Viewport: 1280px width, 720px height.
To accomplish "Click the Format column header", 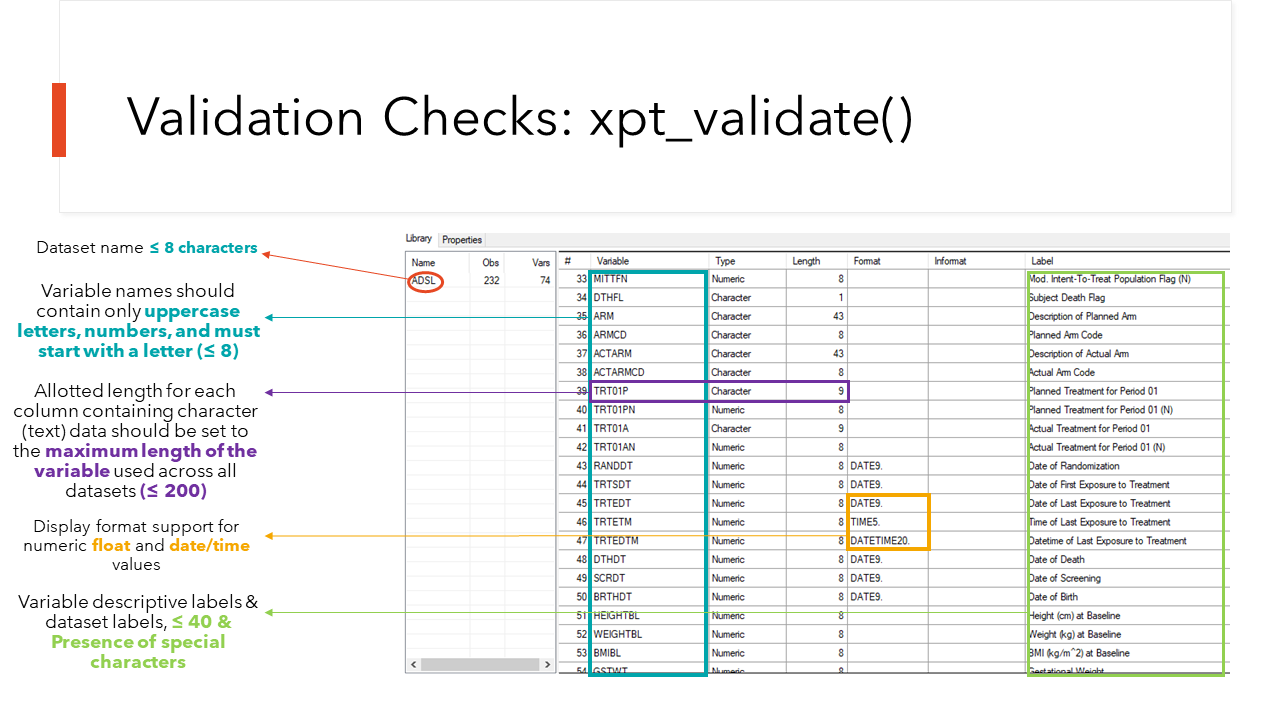I will 866,261.
